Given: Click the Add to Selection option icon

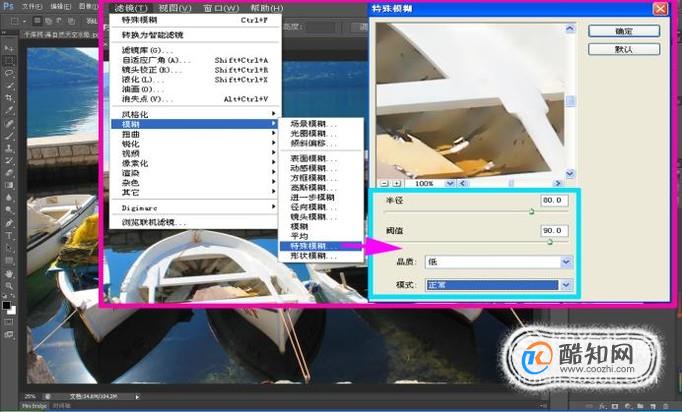Looking at the screenshot, I should [48, 20].
